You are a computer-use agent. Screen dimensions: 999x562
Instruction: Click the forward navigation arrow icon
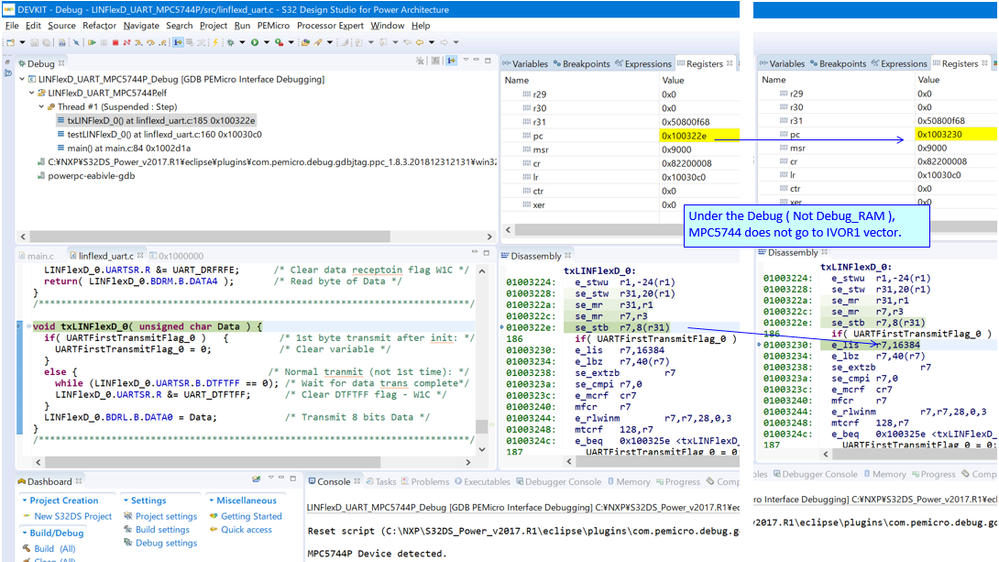[x=444, y=43]
